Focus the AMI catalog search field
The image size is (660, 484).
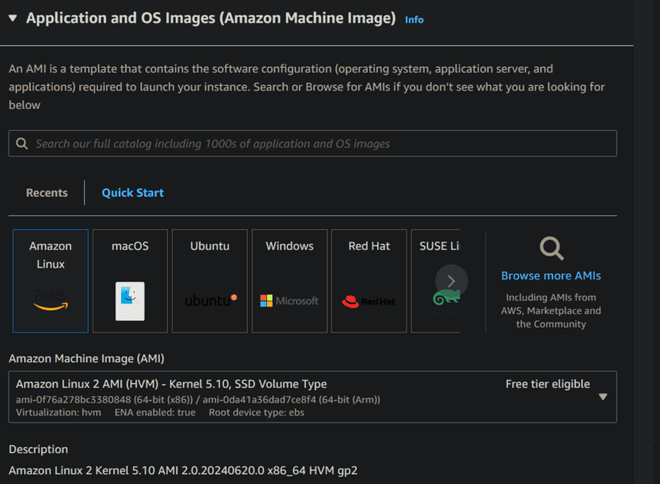point(320,144)
